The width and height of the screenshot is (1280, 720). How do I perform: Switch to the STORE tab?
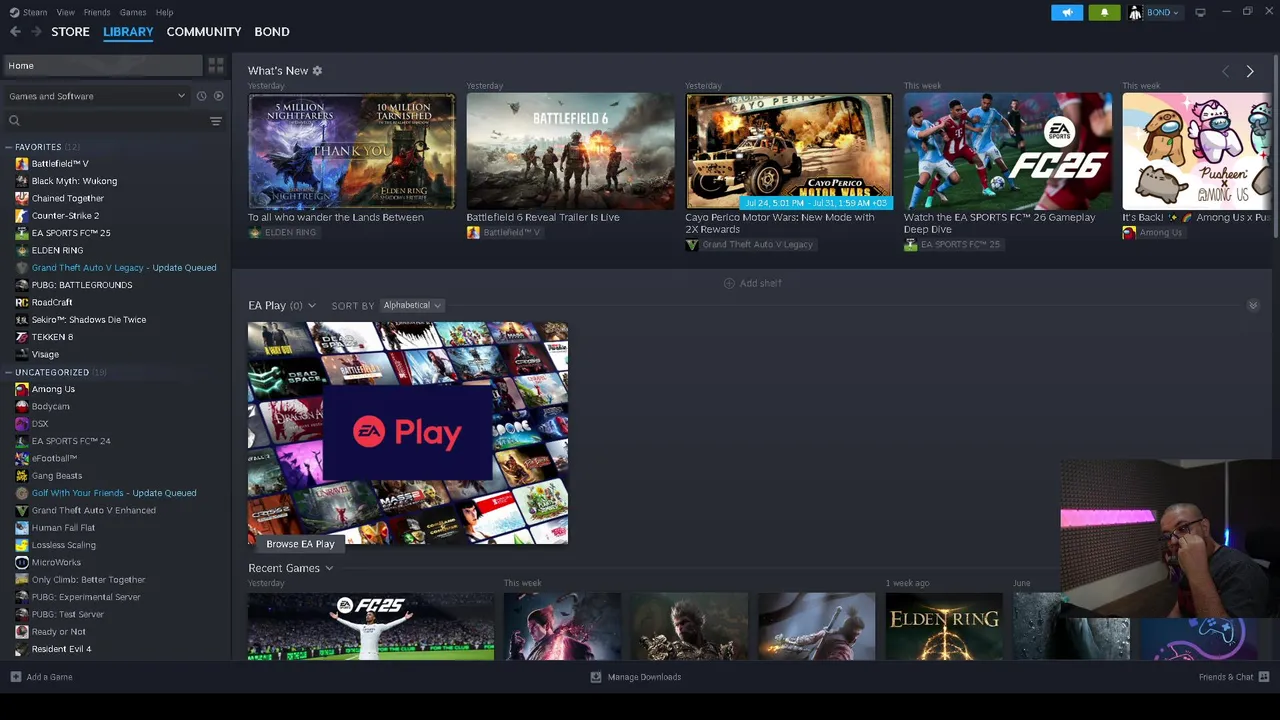pos(71,32)
